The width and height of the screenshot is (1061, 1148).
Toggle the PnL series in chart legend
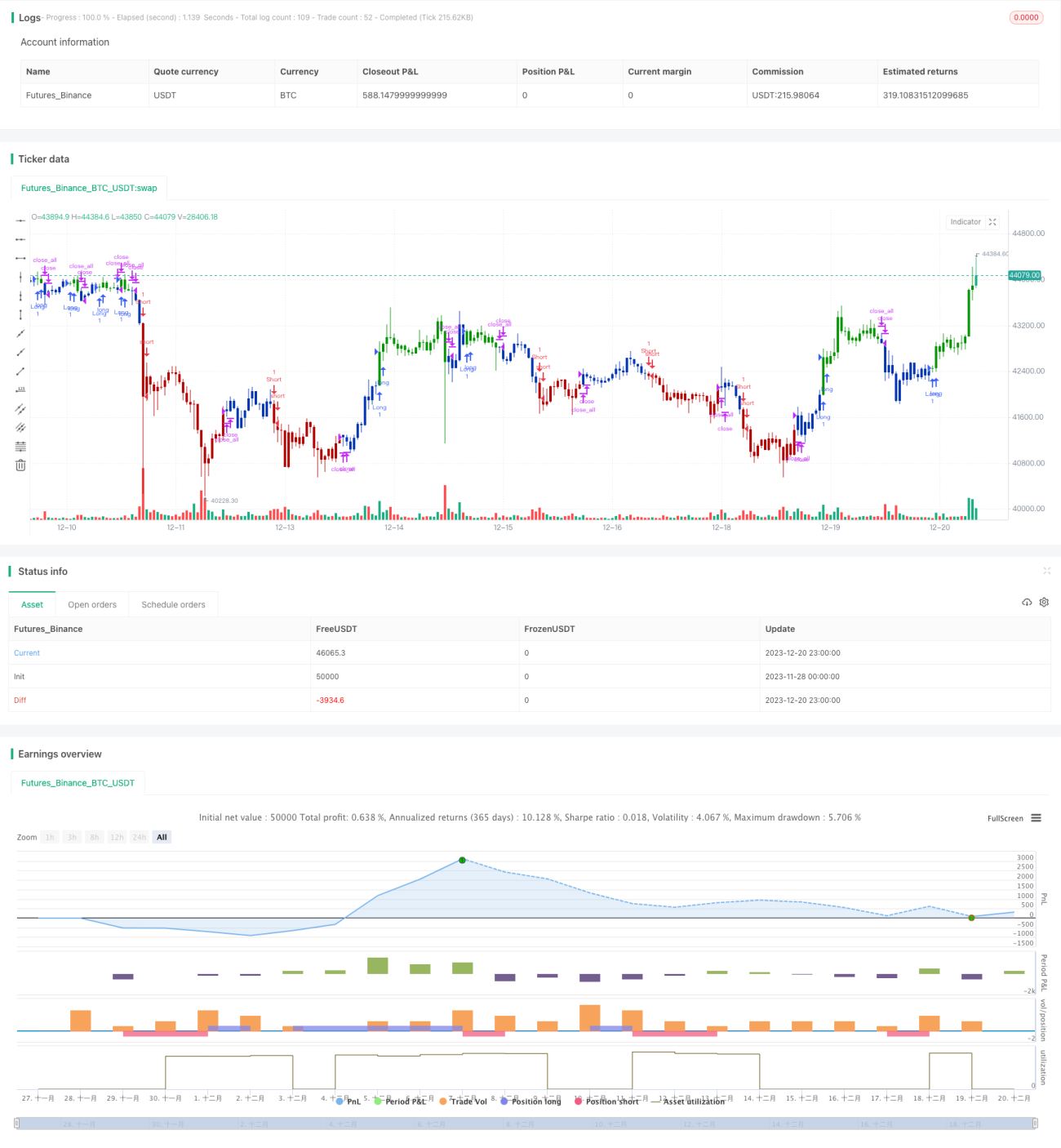pyautogui.click(x=348, y=1101)
